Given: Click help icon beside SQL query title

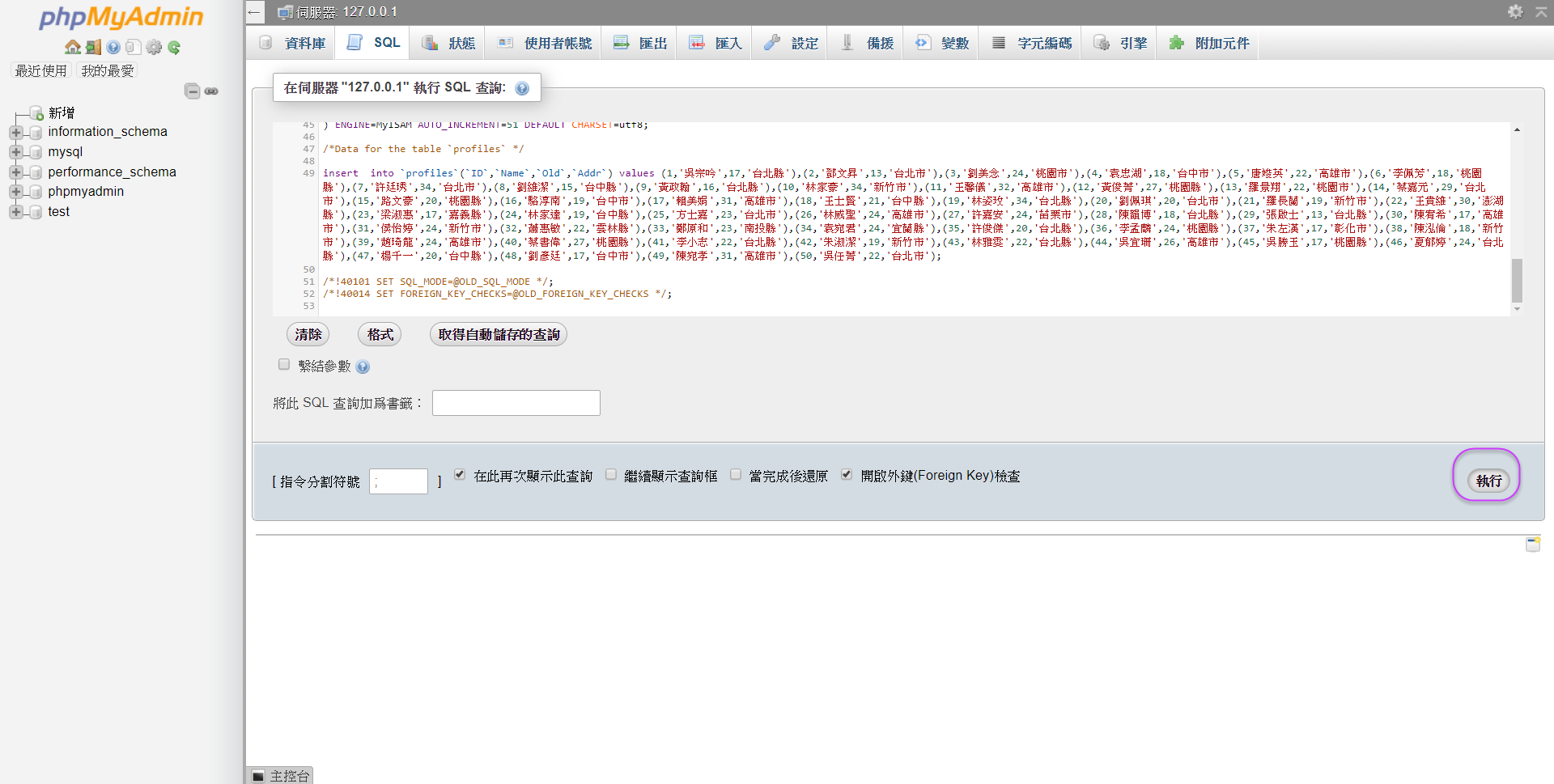Looking at the screenshot, I should [522, 88].
